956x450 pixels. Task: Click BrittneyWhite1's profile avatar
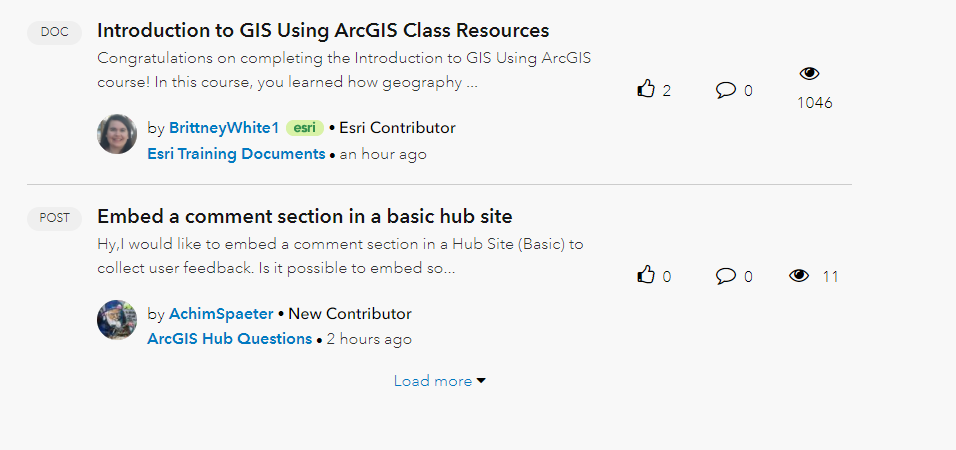click(x=117, y=134)
